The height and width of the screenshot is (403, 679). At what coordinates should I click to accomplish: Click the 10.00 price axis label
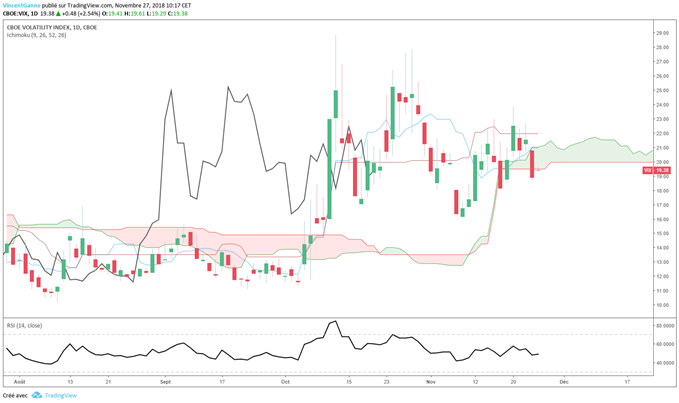663,305
